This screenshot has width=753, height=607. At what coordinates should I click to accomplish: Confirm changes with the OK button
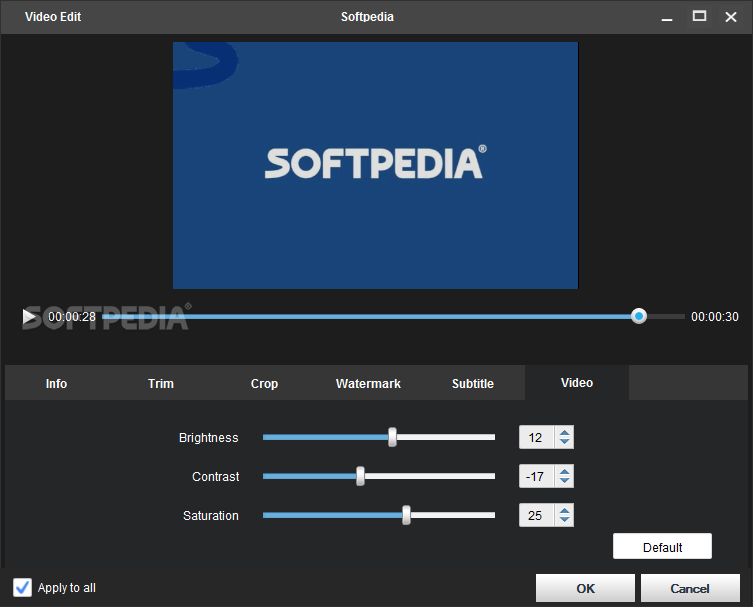585,588
